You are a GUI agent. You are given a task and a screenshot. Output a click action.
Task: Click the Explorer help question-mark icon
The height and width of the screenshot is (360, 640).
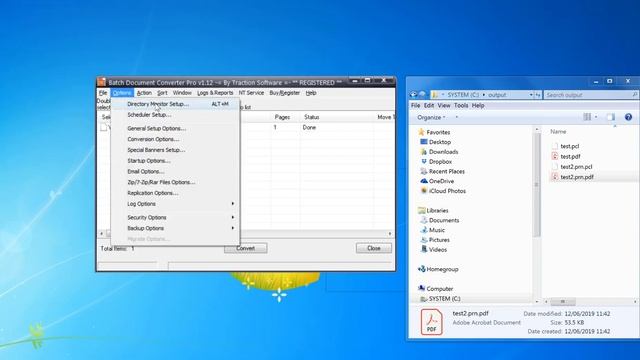click(629, 117)
